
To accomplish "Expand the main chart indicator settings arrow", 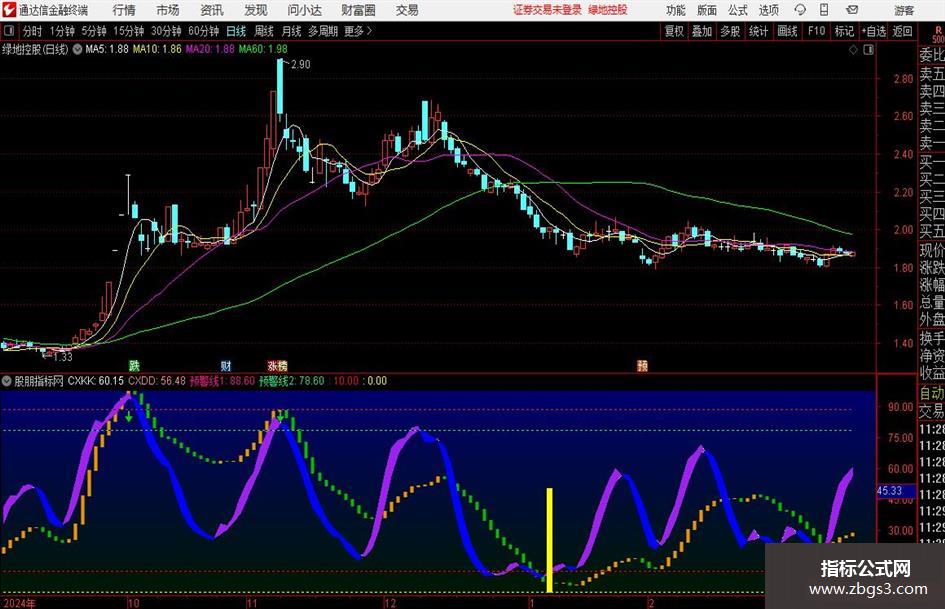I will (x=77, y=49).
